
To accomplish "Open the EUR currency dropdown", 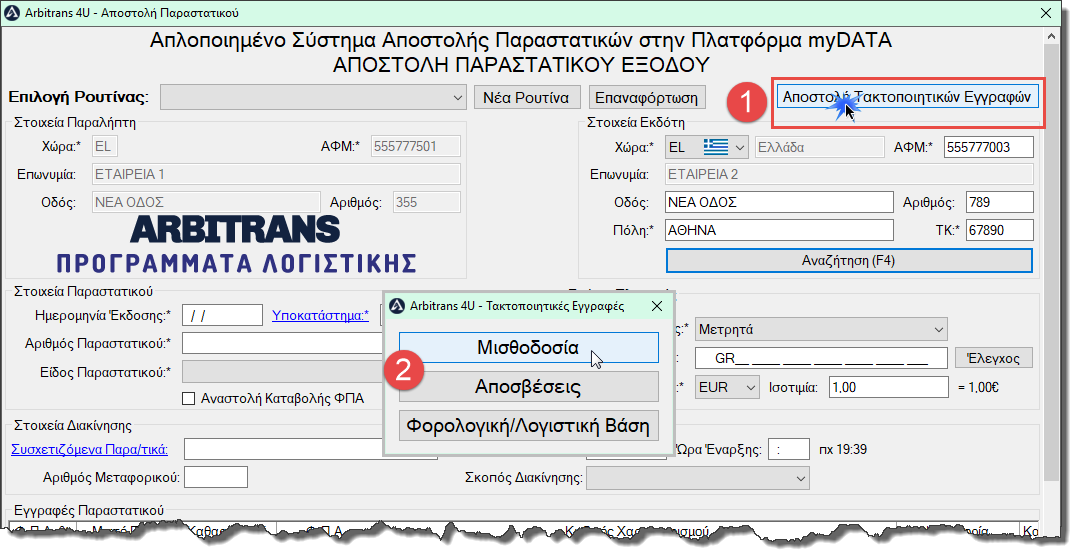I will (727, 388).
